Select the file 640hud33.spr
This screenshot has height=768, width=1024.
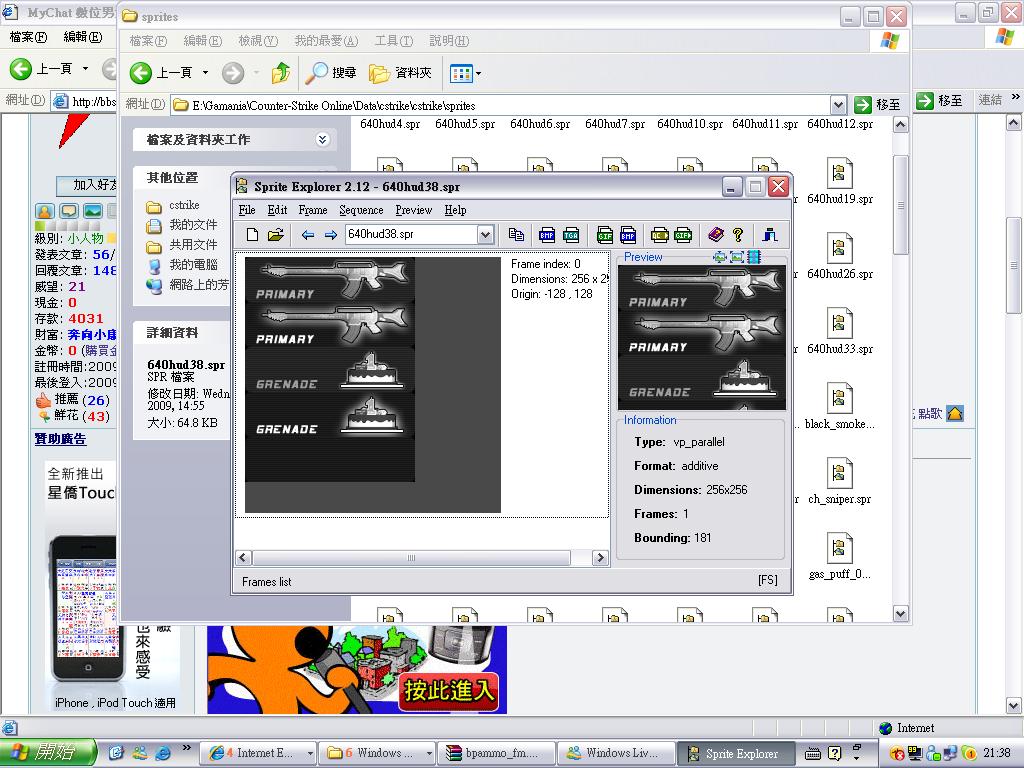pos(839,332)
